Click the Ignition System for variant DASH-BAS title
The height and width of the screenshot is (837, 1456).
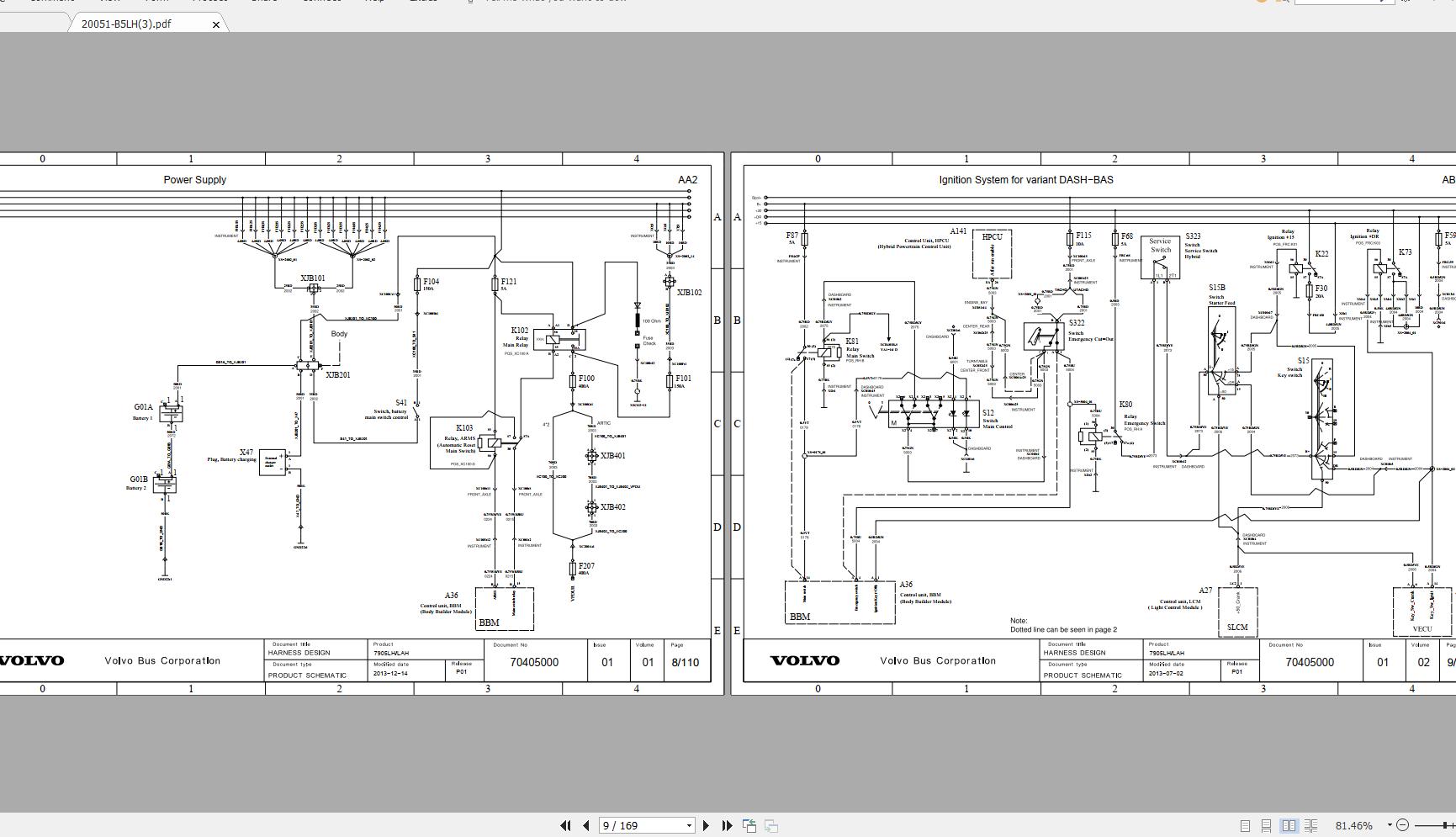point(1026,180)
